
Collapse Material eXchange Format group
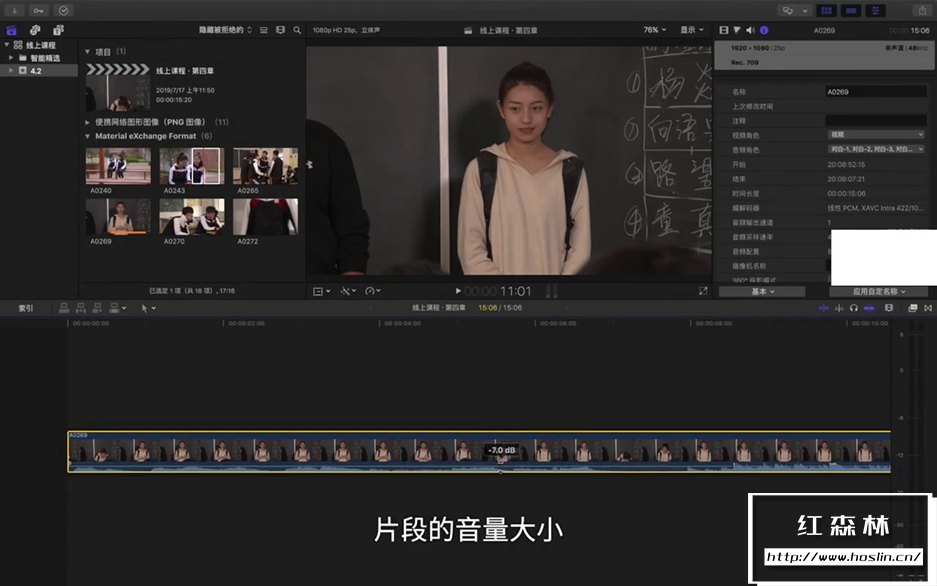pyautogui.click(x=87, y=136)
